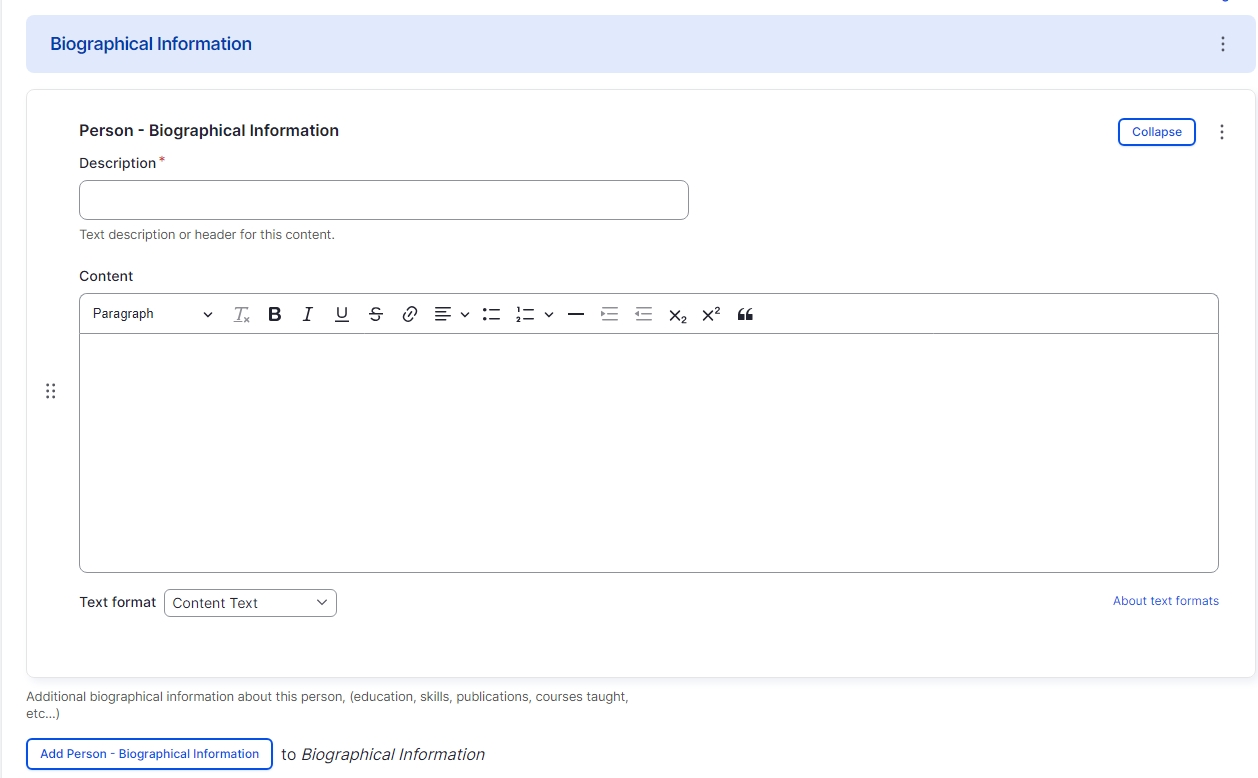Image resolution: width=1258 pixels, height=778 pixels.
Task: Toggle underline formatting
Action: pos(342,315)
